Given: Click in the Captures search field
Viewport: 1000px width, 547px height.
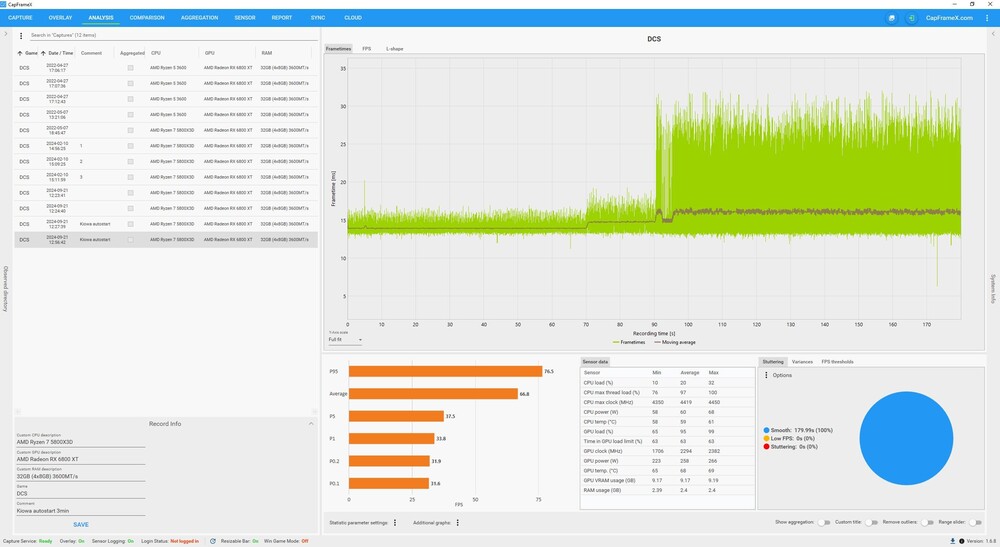Looking at the screenshot, I should [172, 35].
